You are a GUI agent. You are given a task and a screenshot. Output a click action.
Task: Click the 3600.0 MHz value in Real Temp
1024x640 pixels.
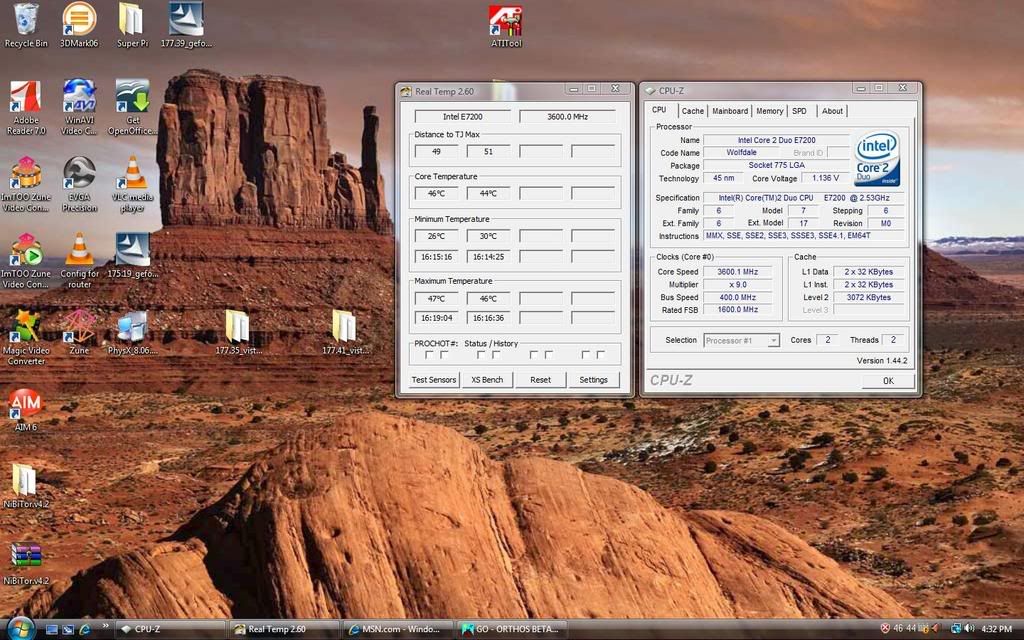pos(567,116)
